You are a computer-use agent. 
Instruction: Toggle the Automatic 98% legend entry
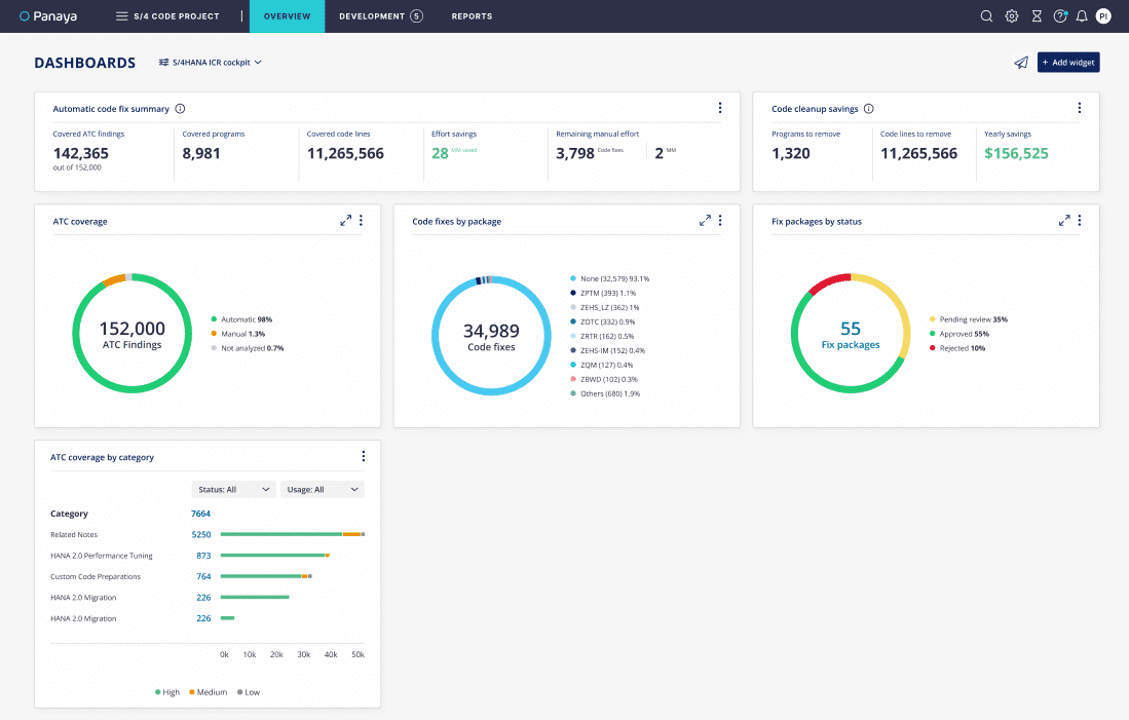coord(242,319)
